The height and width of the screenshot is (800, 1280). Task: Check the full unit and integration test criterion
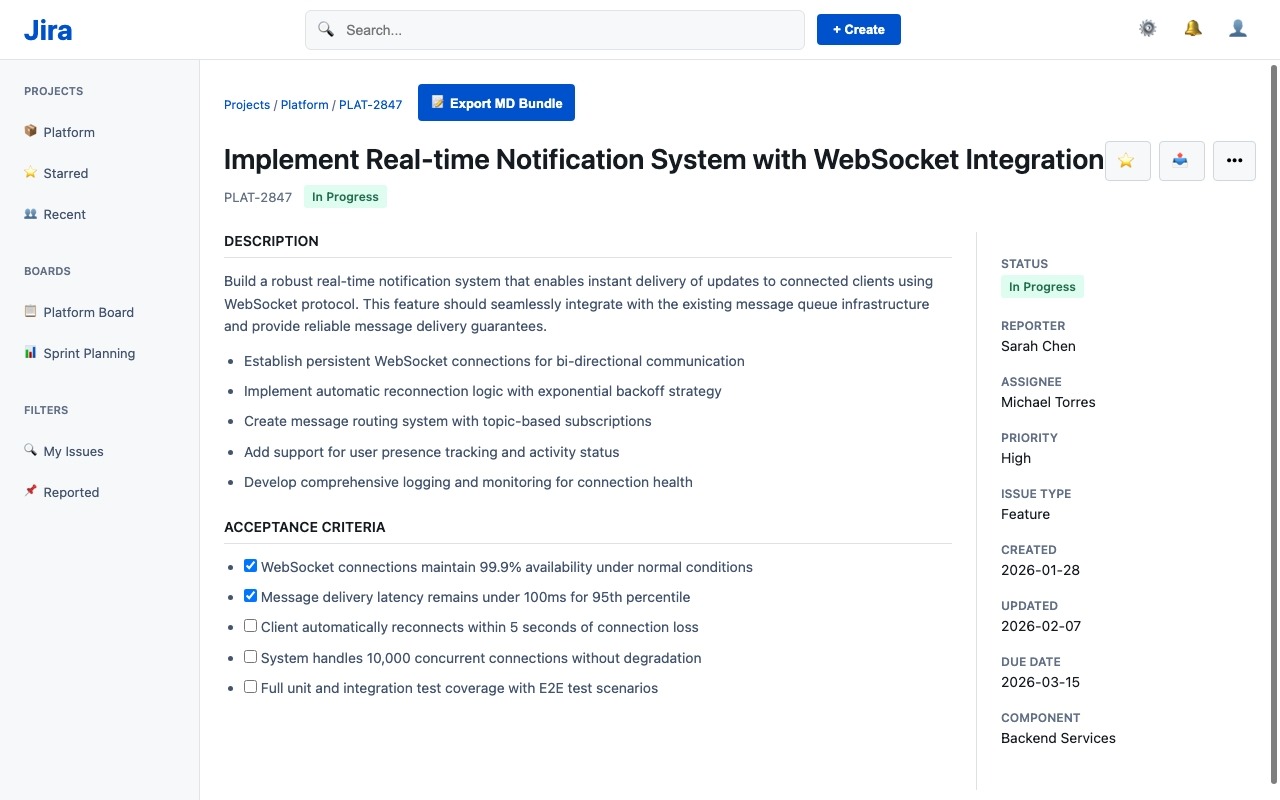click(250, 687)
